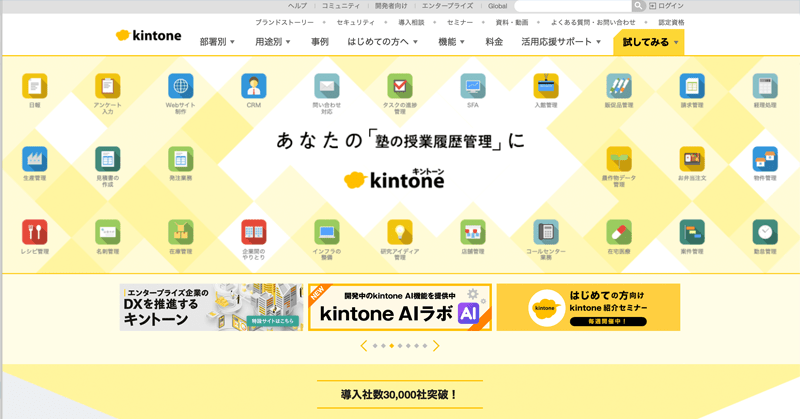Click the 導入社数30,000社突破！ heading
Image resolution: width=800 pixels, height=419 pixels.
point(399,395)
